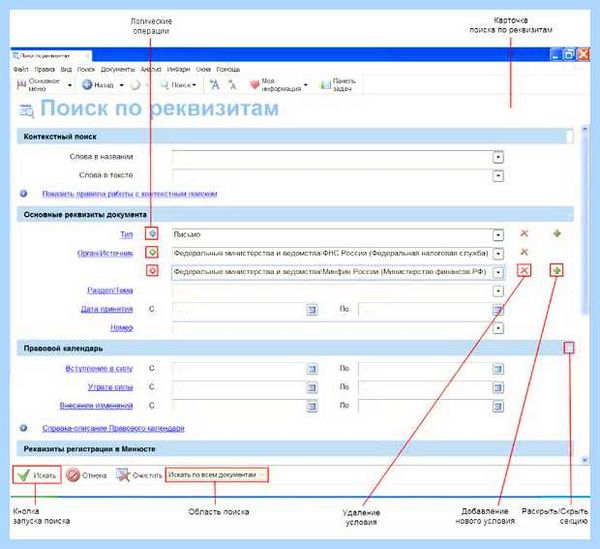Open calendar picker for Утрата силы По field

pyautogui.click(x=498, y=388)
